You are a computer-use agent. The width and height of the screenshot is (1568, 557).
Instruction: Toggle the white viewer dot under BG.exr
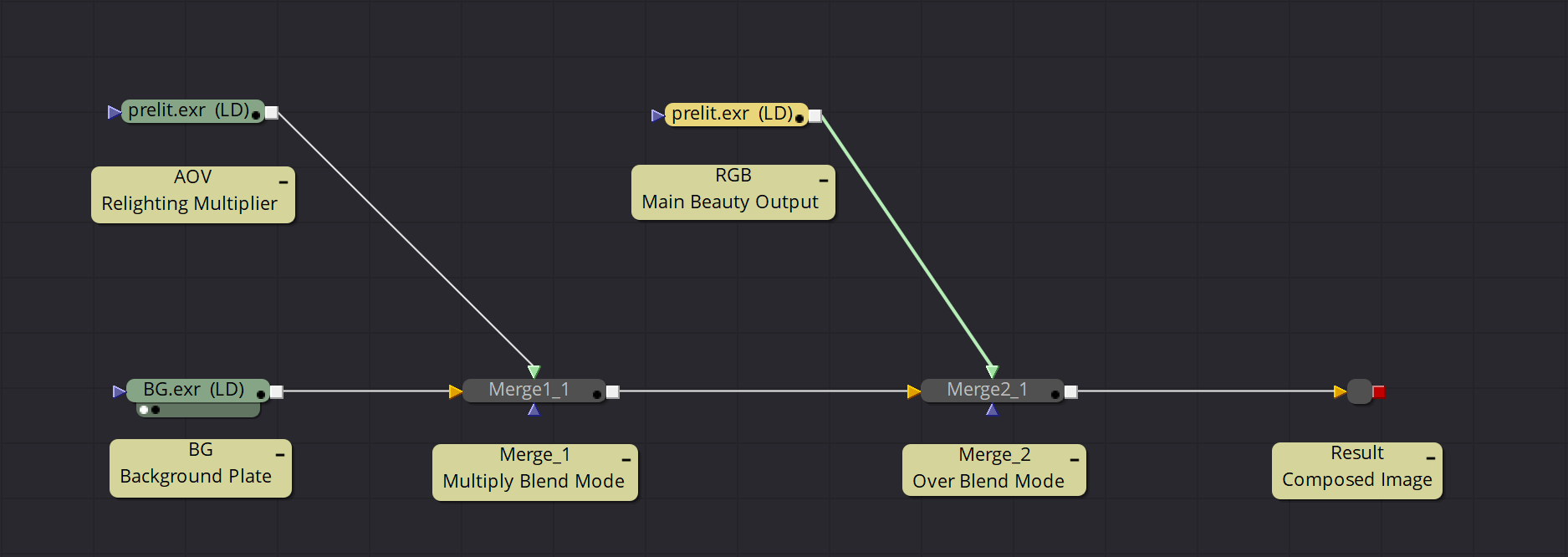tap(144, 410)
